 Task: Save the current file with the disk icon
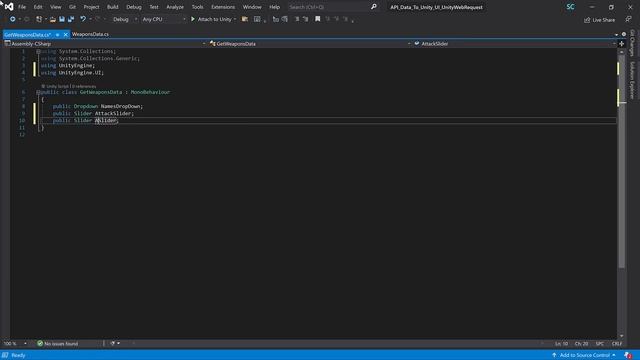click(62, 19)
